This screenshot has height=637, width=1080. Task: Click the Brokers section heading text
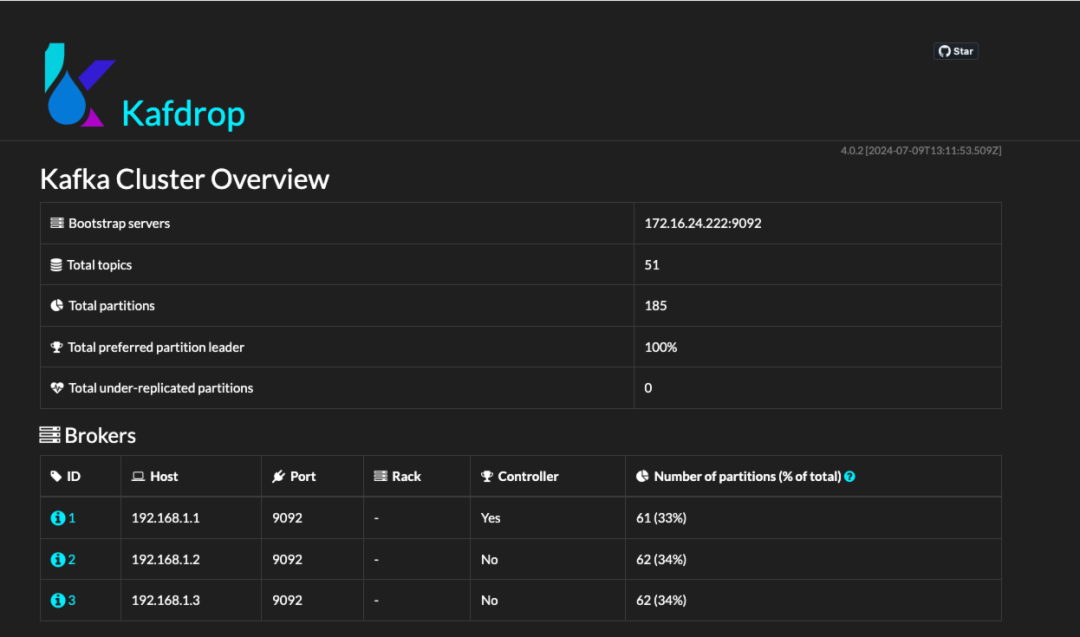pos(100,435)
